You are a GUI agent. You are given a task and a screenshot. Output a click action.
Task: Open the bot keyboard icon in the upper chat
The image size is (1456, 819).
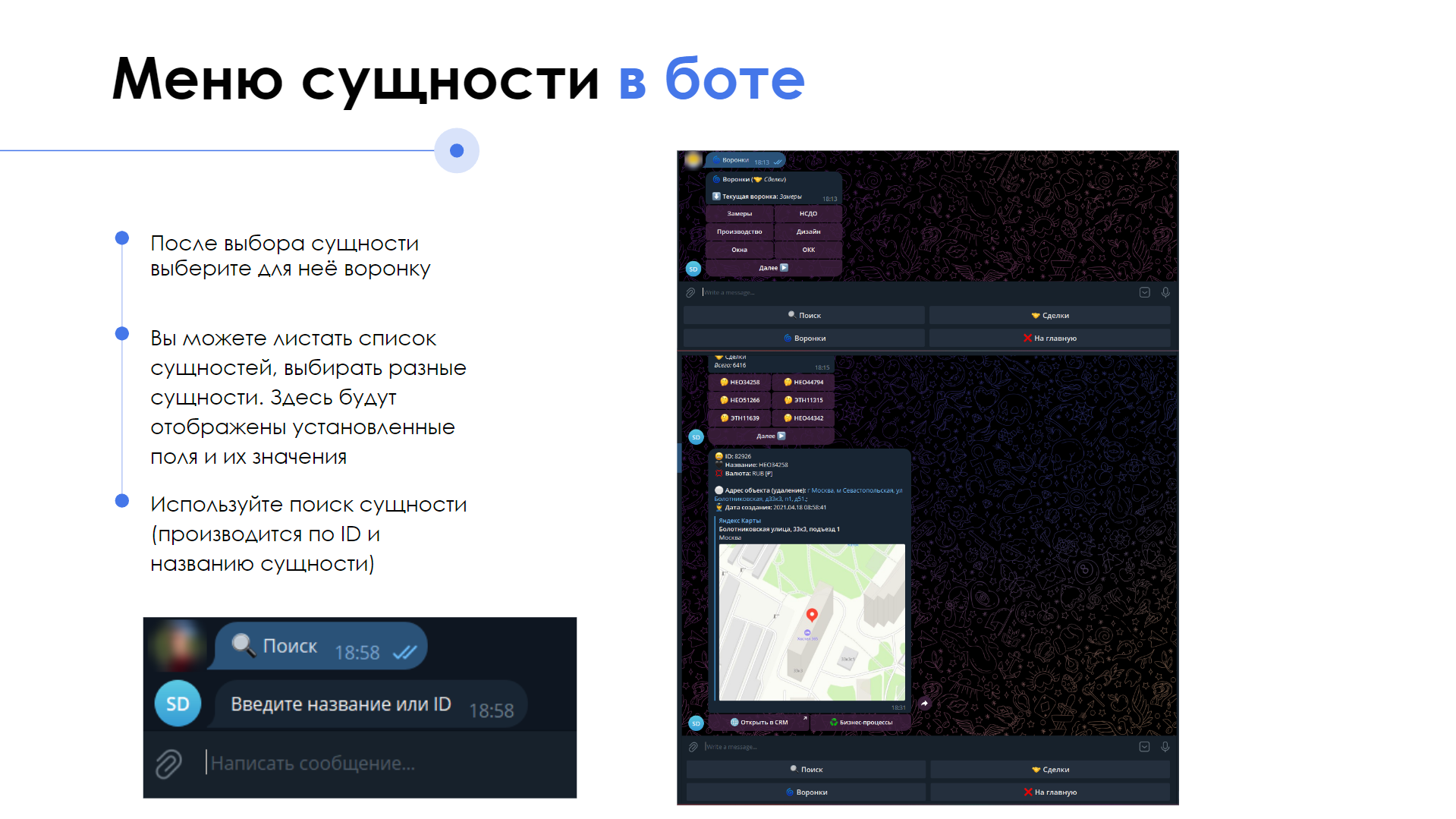pos(1145,292)
